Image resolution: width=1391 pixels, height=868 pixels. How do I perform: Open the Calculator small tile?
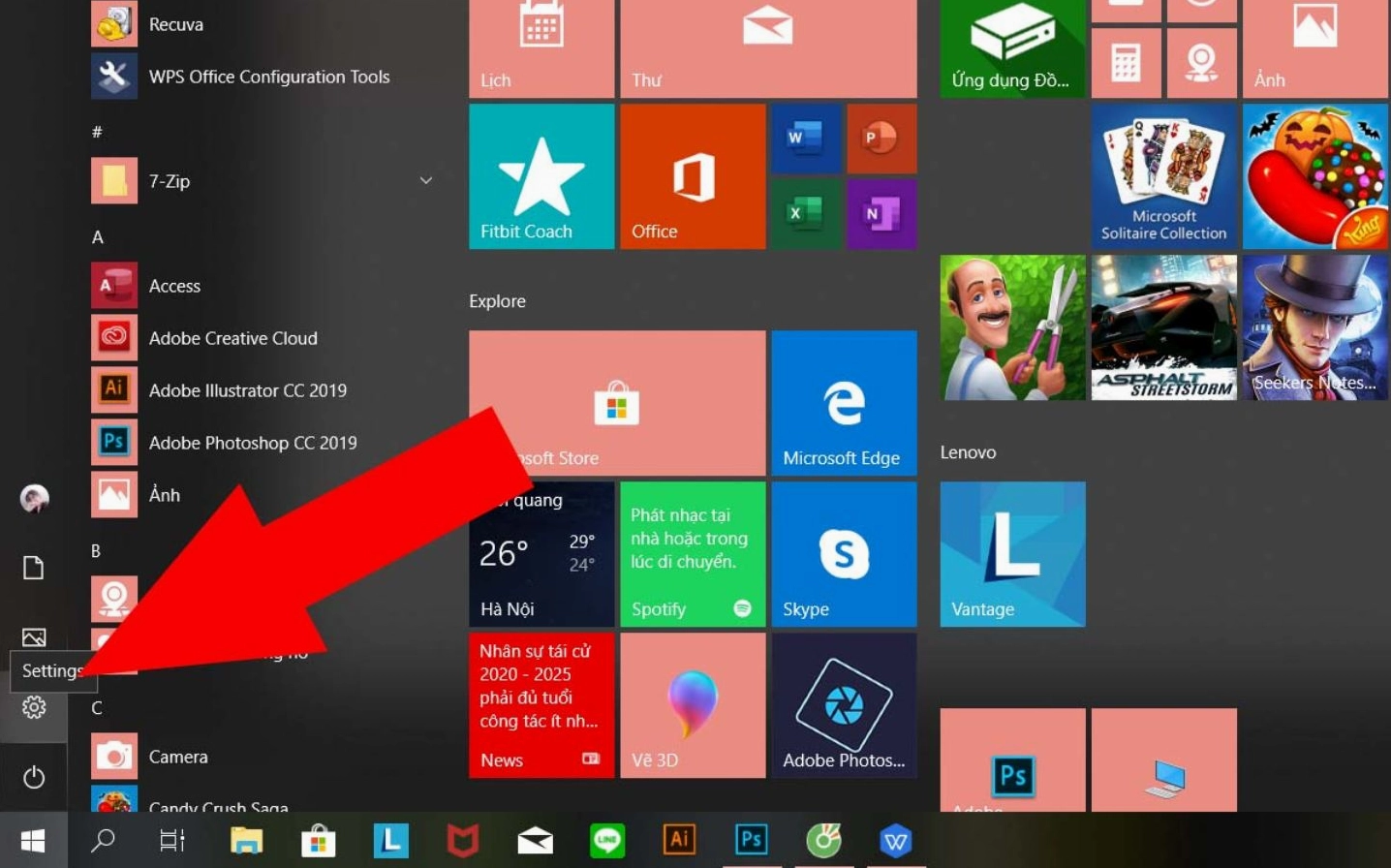click(x=1126, y=63)
